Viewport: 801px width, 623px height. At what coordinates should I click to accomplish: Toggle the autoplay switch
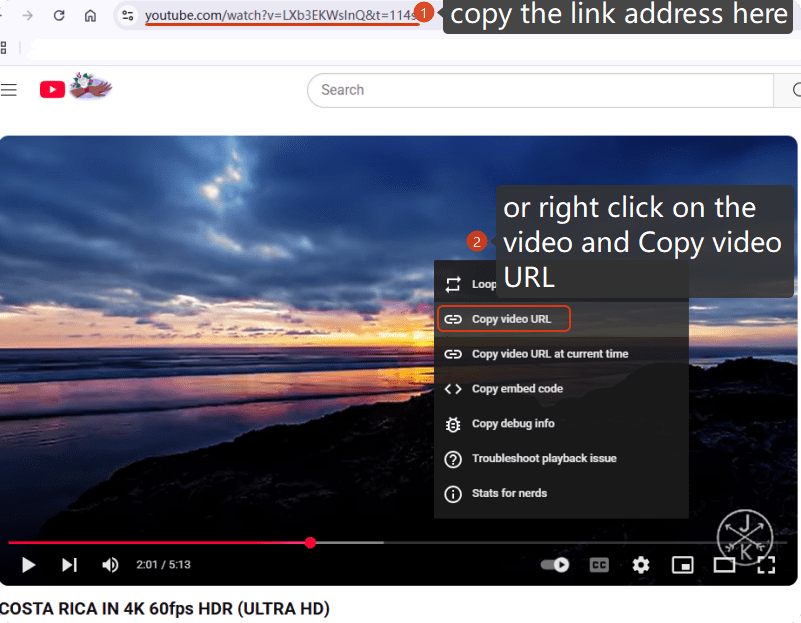pyautogui.click(x=555, y=565)
